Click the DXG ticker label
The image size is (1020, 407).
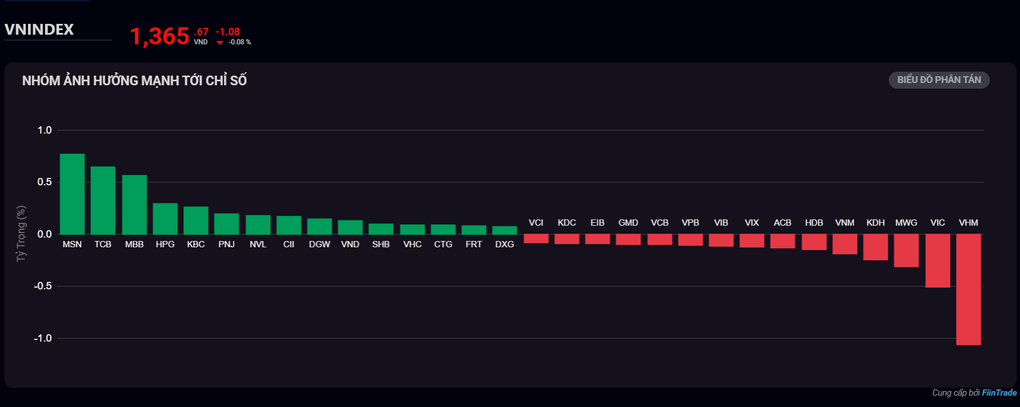505,245
